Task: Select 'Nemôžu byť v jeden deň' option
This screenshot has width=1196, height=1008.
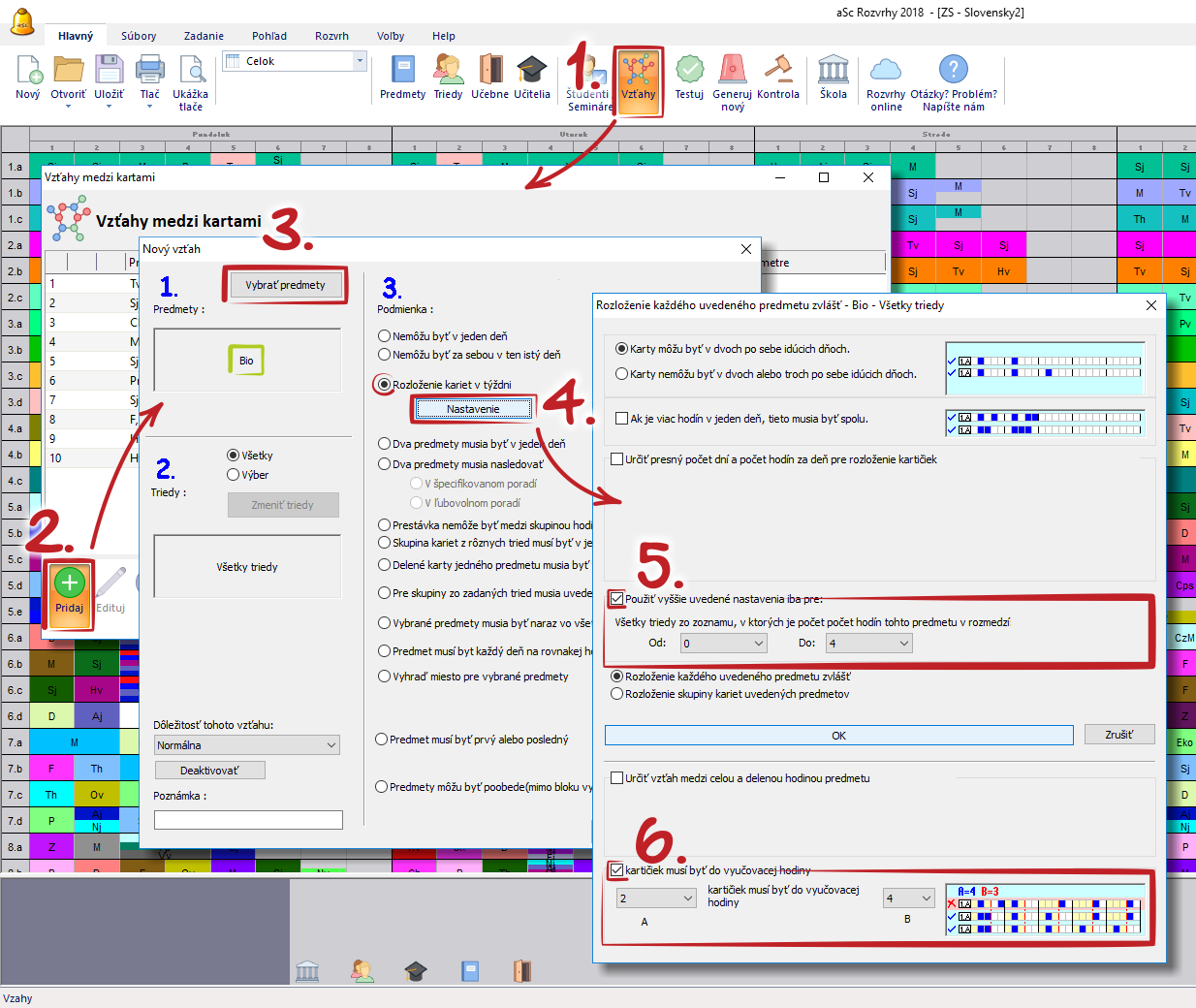Action: [385, 336]
